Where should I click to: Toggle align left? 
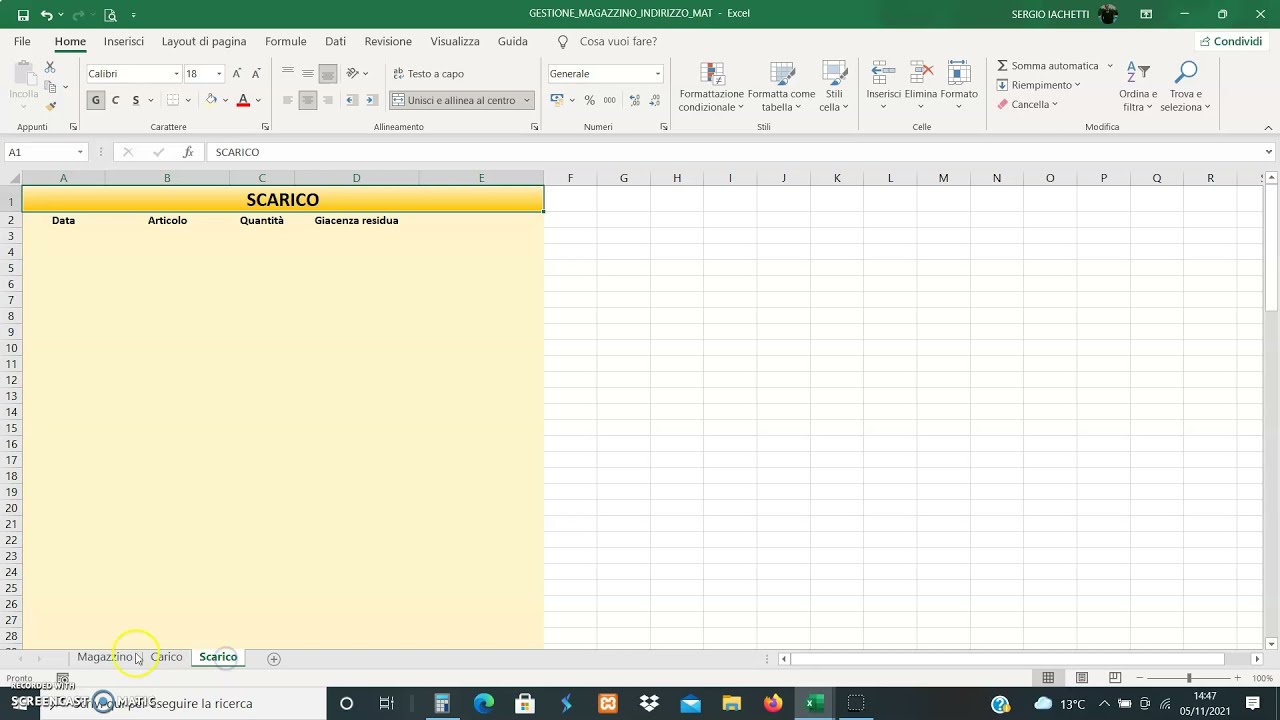click(288, 100)
